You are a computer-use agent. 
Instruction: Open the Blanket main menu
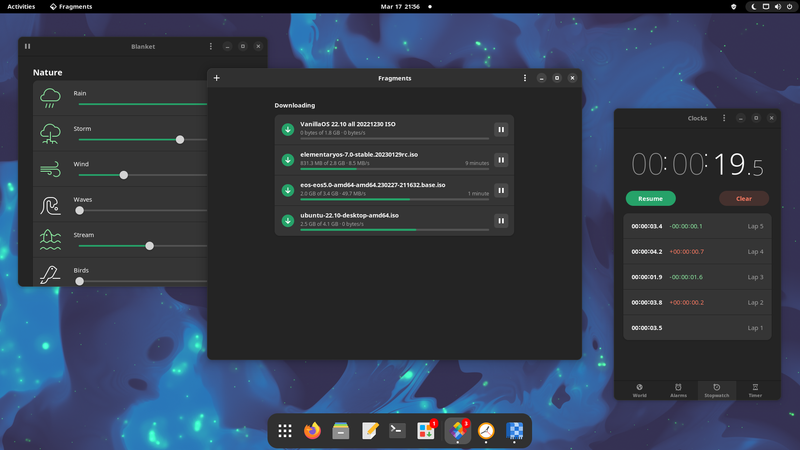211,46
